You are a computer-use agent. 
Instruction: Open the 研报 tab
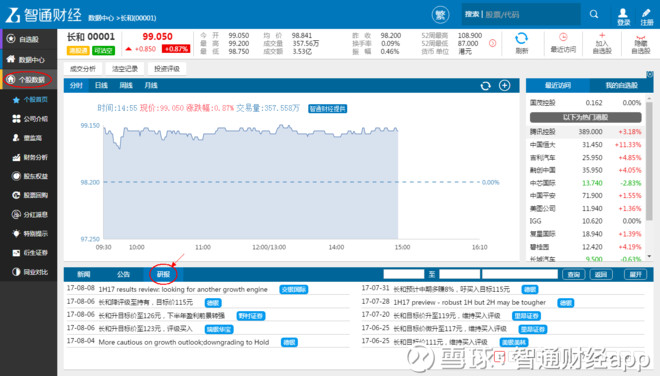point(163,275)
